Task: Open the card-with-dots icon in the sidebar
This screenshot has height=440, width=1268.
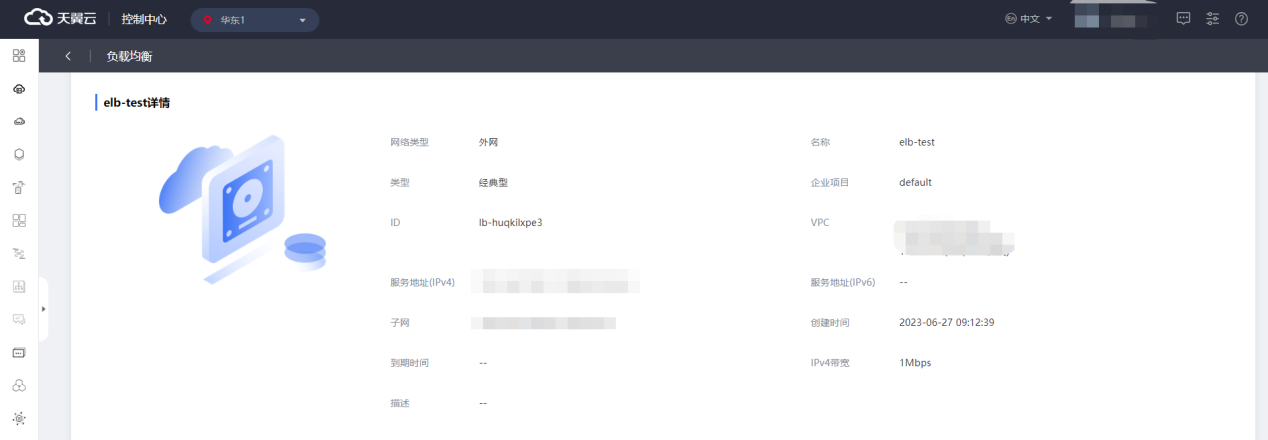Action: (19, 352)
